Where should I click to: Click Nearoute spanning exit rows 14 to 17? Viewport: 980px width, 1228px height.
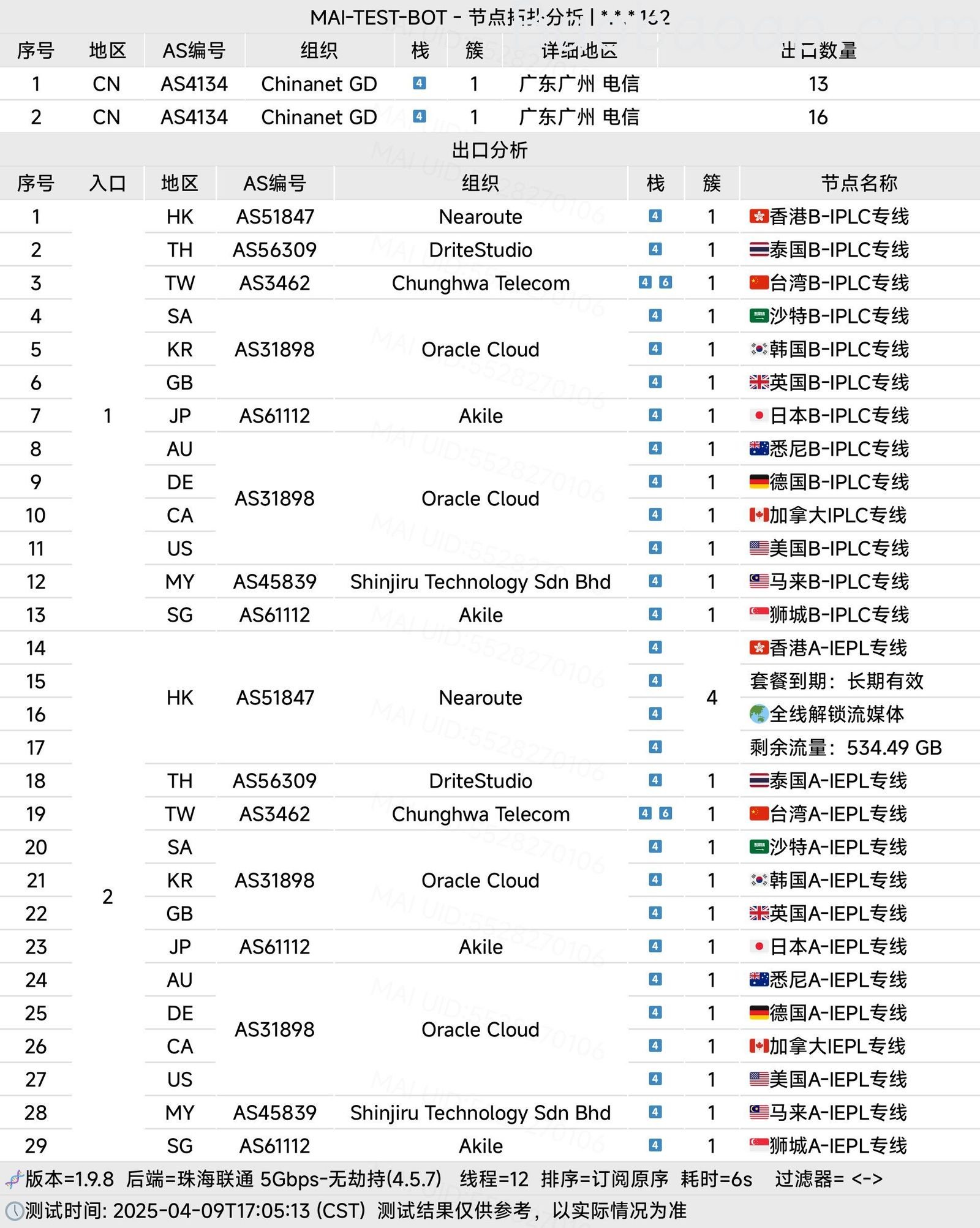coord(480,698)
